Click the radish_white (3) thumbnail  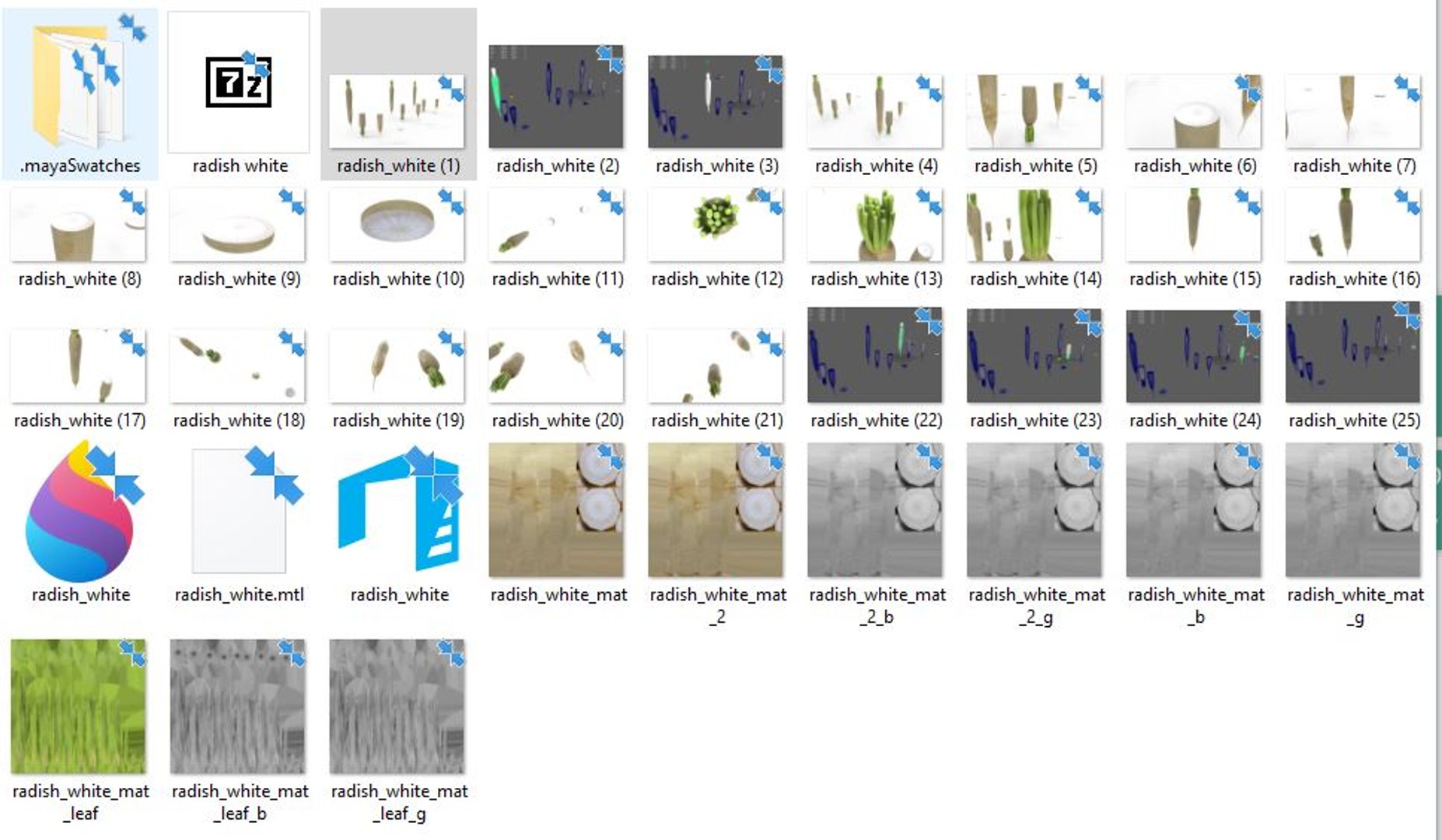tap(716, 101)
